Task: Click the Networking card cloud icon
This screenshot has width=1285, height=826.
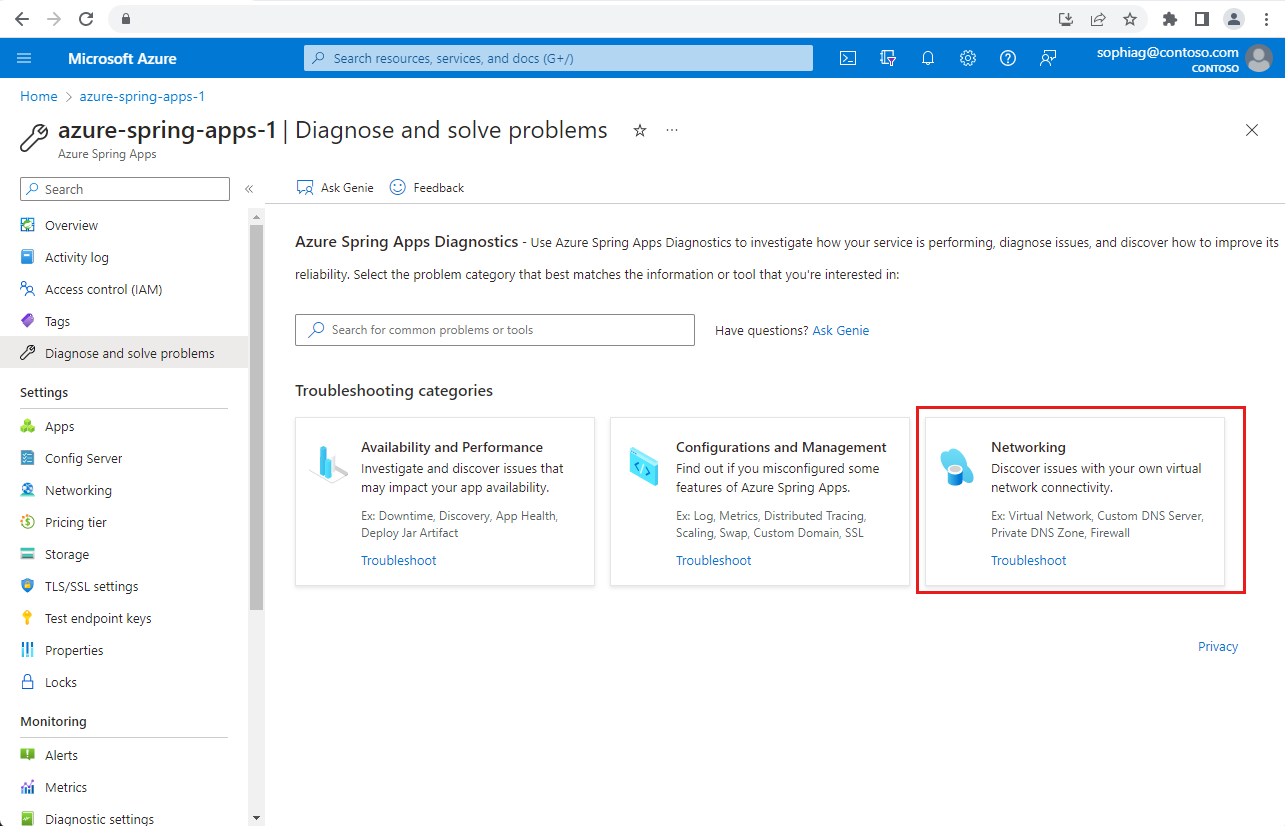Action: coord(958,466)
